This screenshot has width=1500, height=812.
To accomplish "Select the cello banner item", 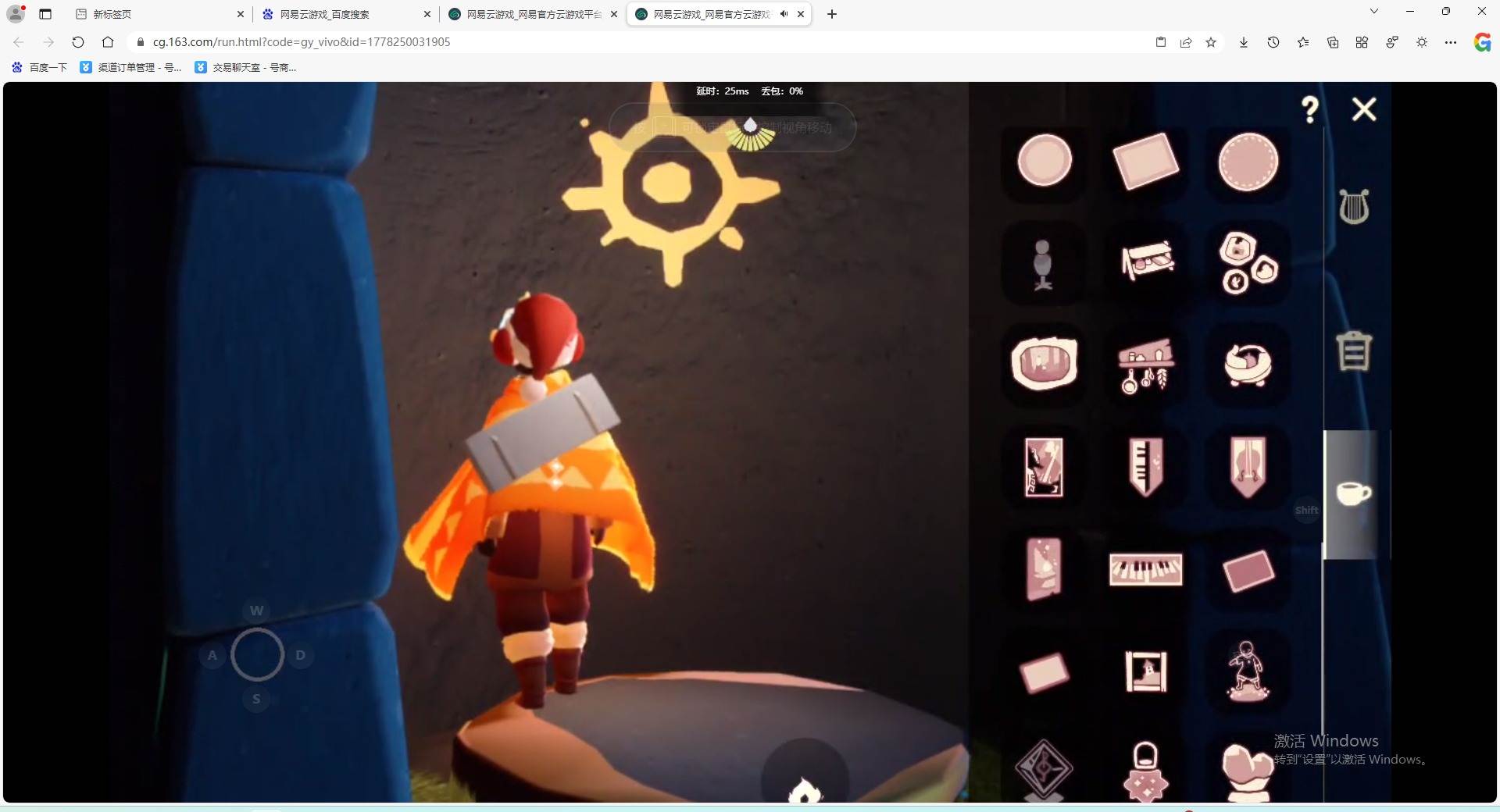I will coord(1248,467).
